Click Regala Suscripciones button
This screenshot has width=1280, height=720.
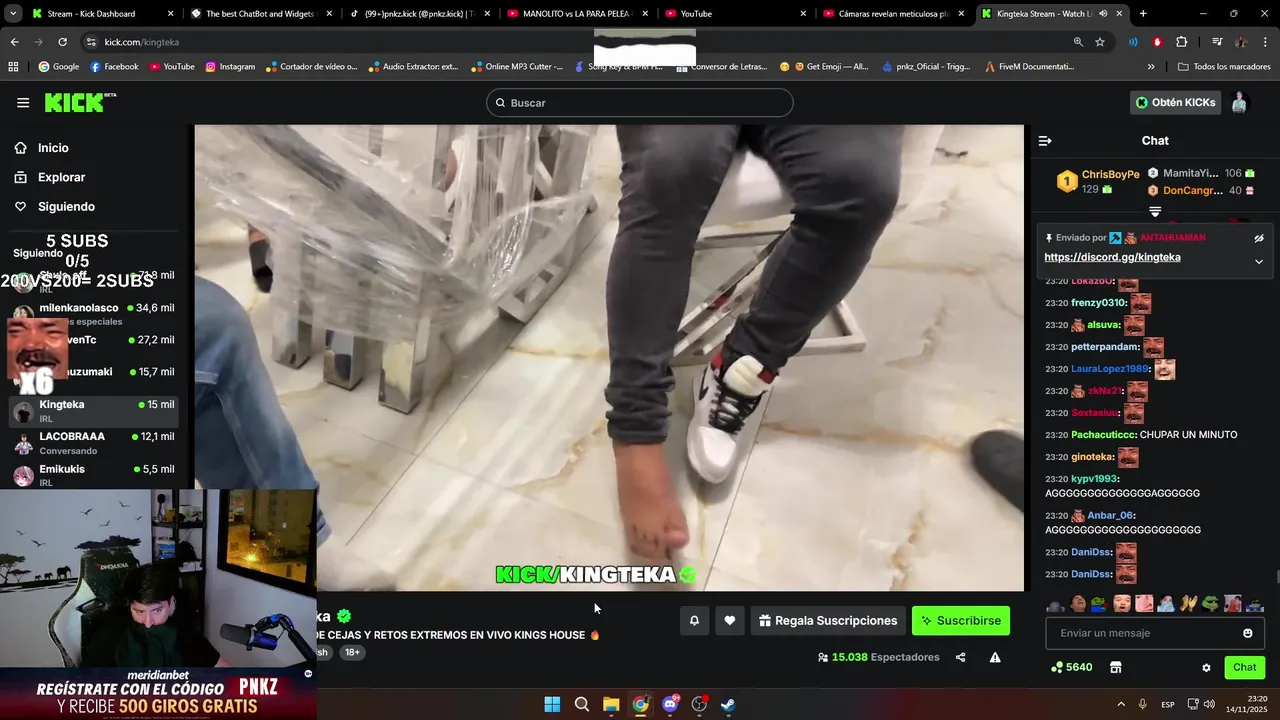click(828, 621)
